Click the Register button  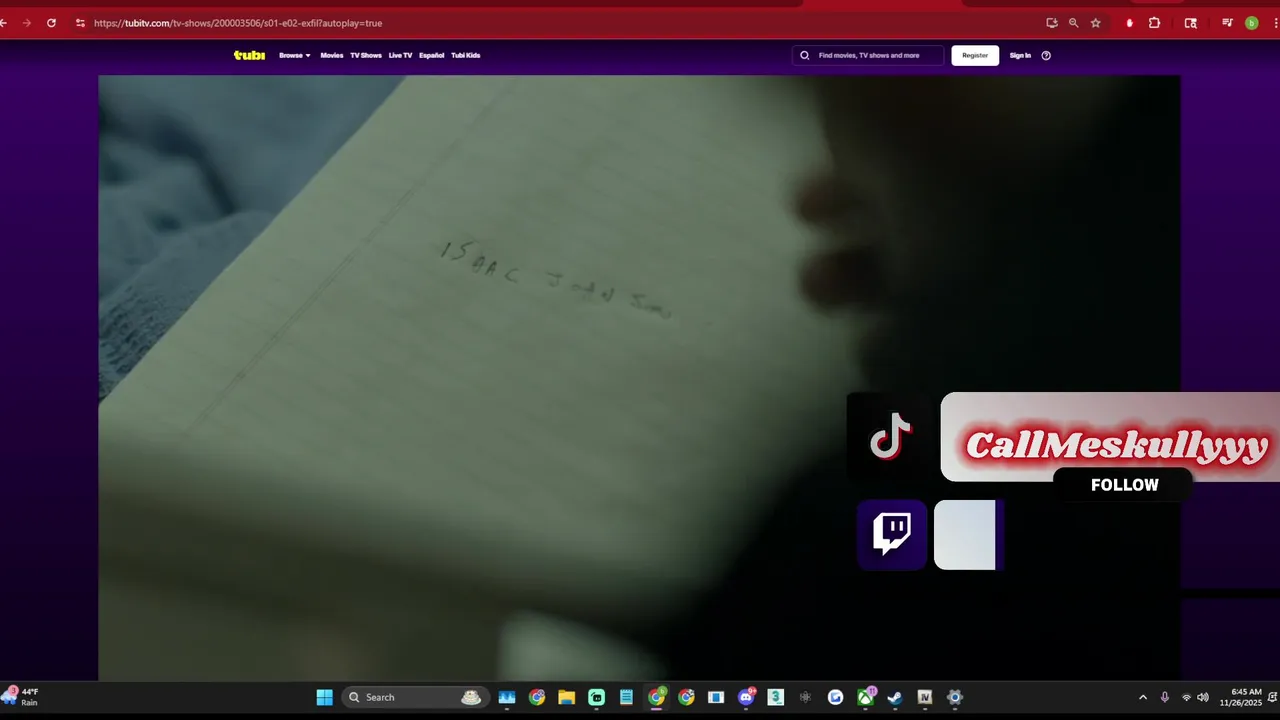[975, 55]
